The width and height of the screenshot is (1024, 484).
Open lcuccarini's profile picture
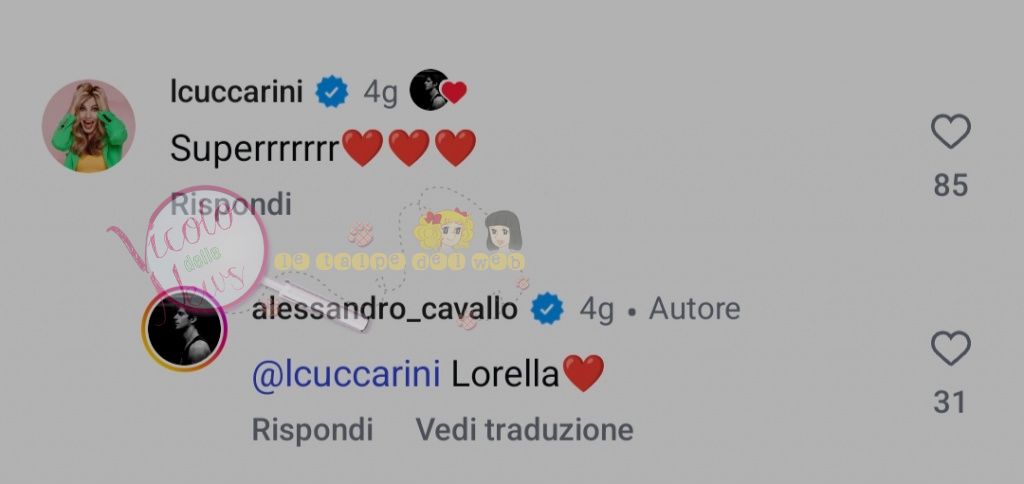click(89, 126)
